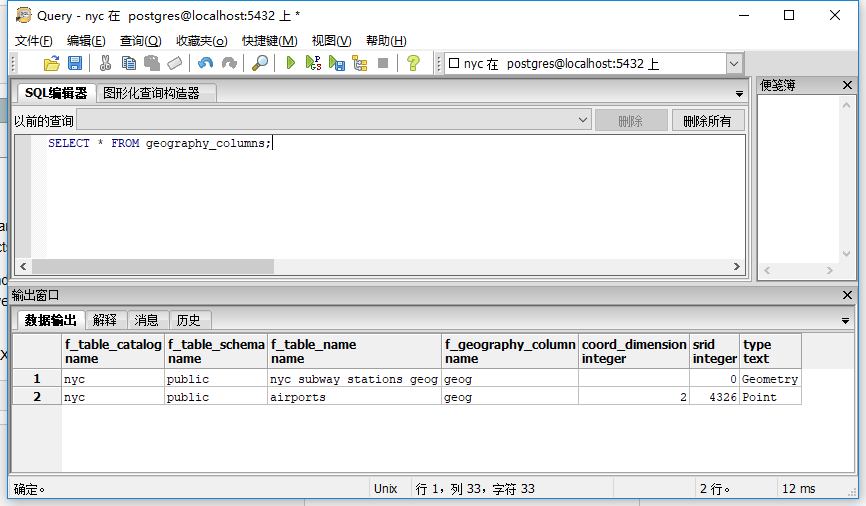
Task: Select the f_geography_column column header
Action: (x=510, y=351)
